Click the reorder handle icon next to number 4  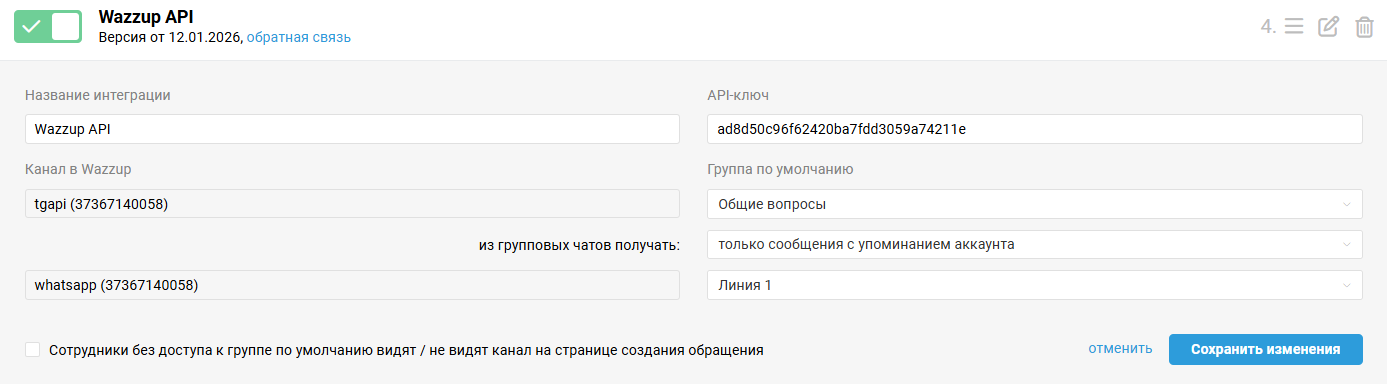point(1294,27)
